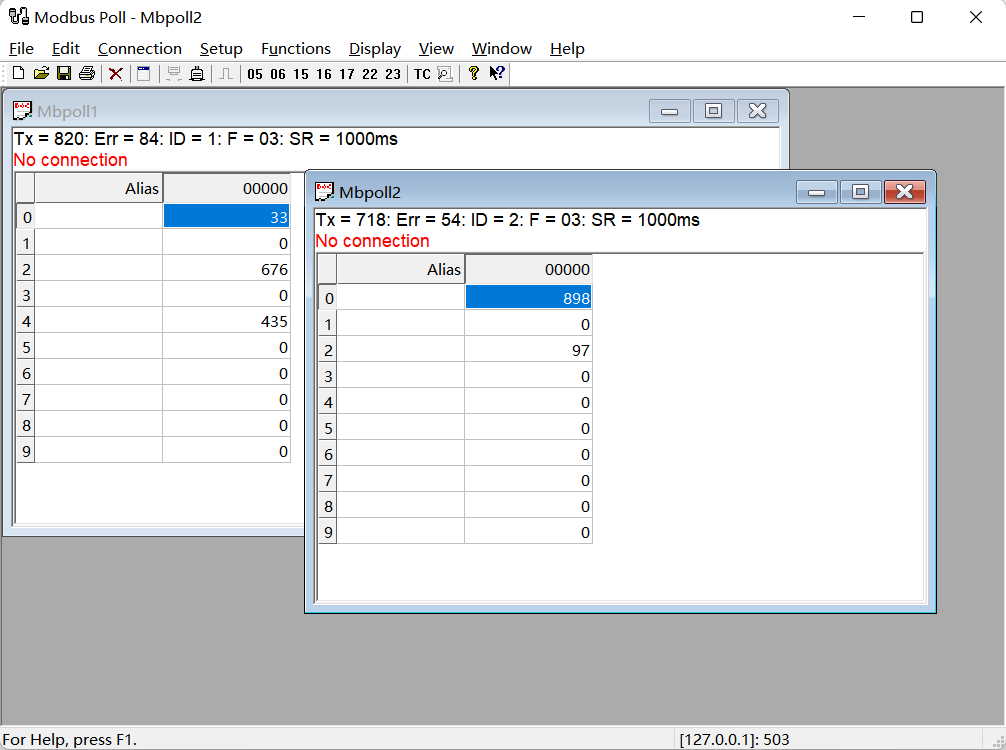The height and width of the screenshot is (750, 1006).
Task: Click the red X delete toolbar icon
Action: pos(115,74)
